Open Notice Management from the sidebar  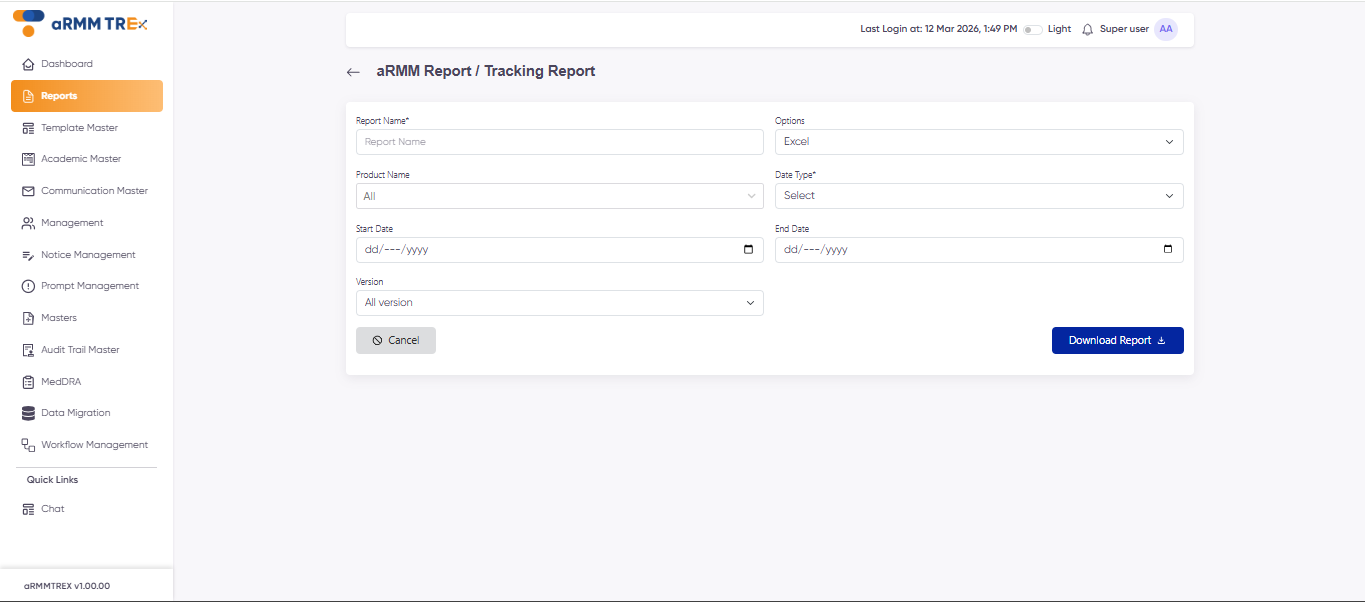(88, 254)
